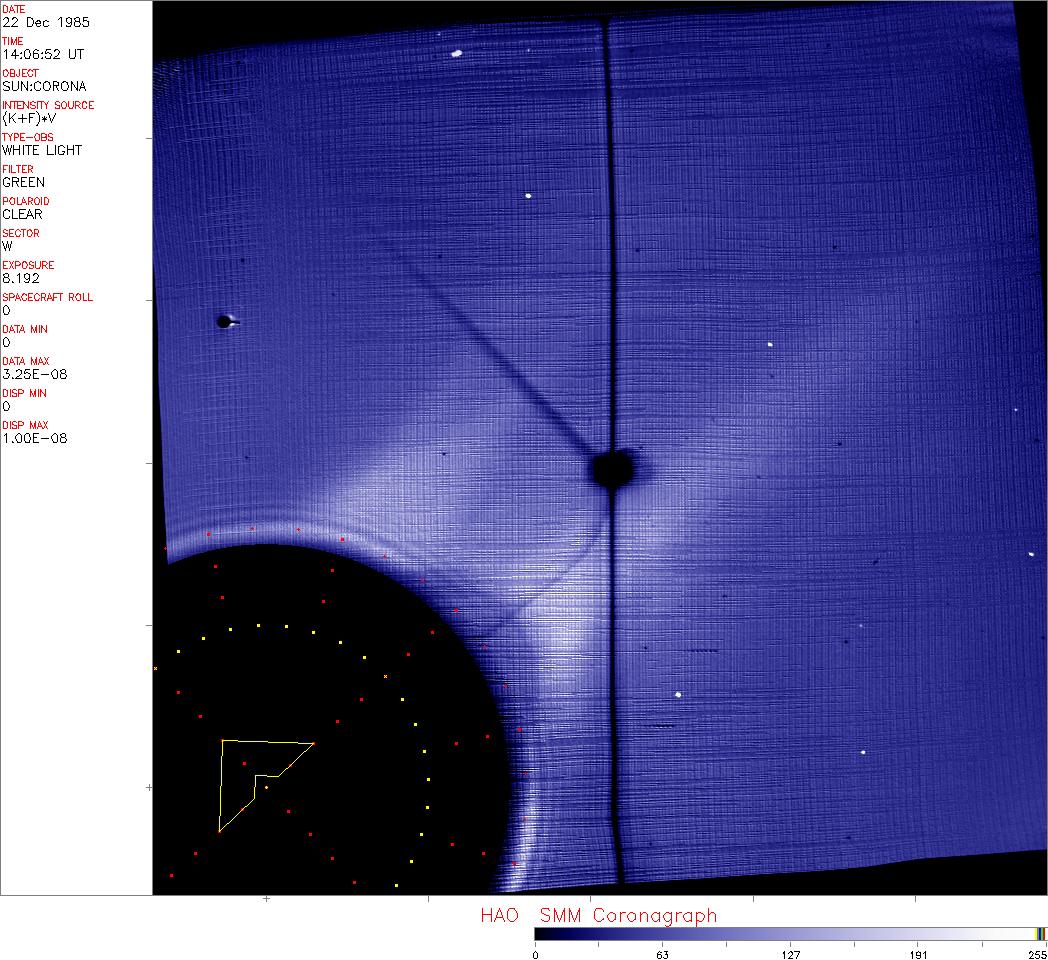Click the topmost bright white star spot

[456, 54]
